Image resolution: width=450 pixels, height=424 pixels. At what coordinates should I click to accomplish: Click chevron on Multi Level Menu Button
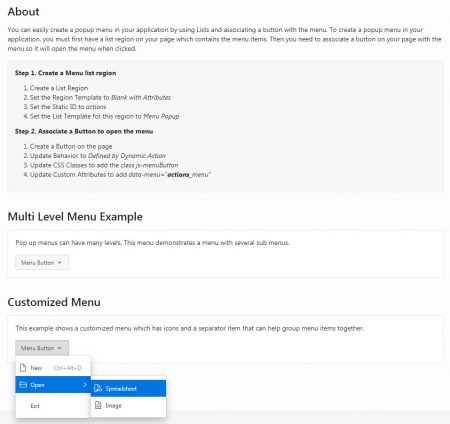[59, 262]
